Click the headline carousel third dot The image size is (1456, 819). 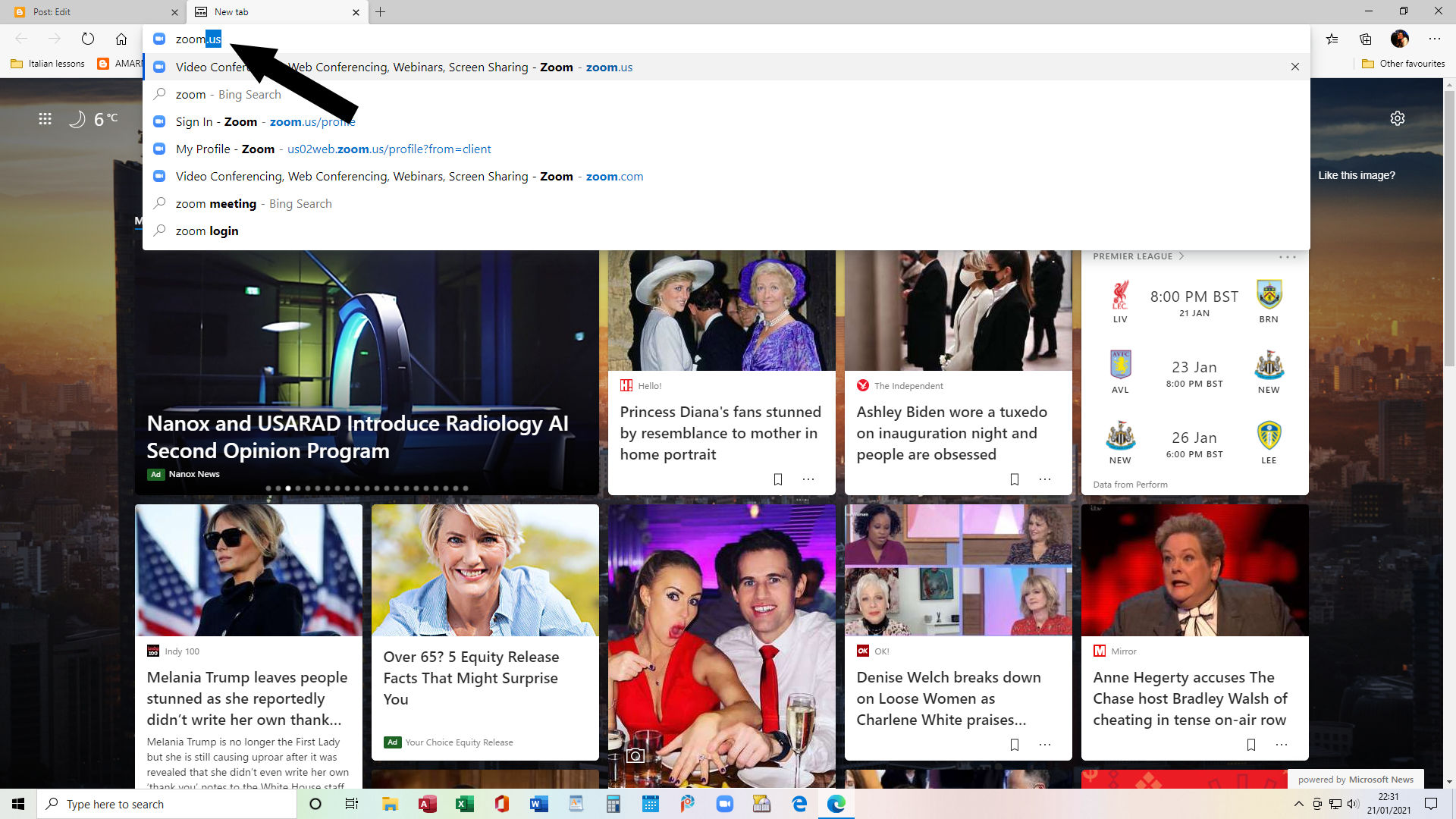coord(288,488)
